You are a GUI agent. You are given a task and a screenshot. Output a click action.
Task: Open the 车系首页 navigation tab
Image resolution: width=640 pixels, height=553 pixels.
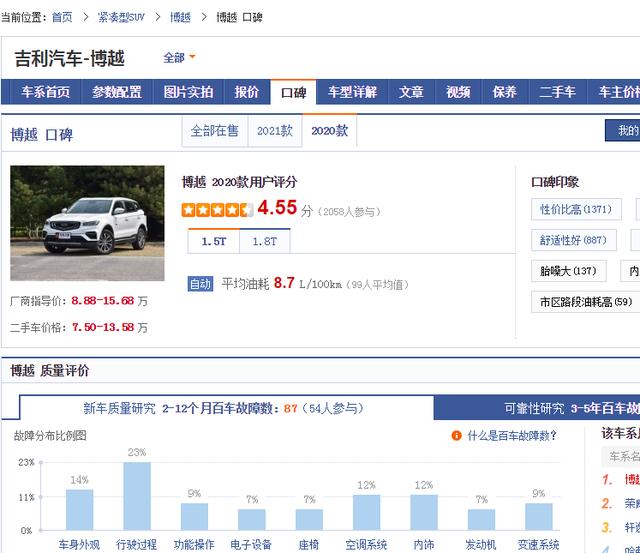45,92
